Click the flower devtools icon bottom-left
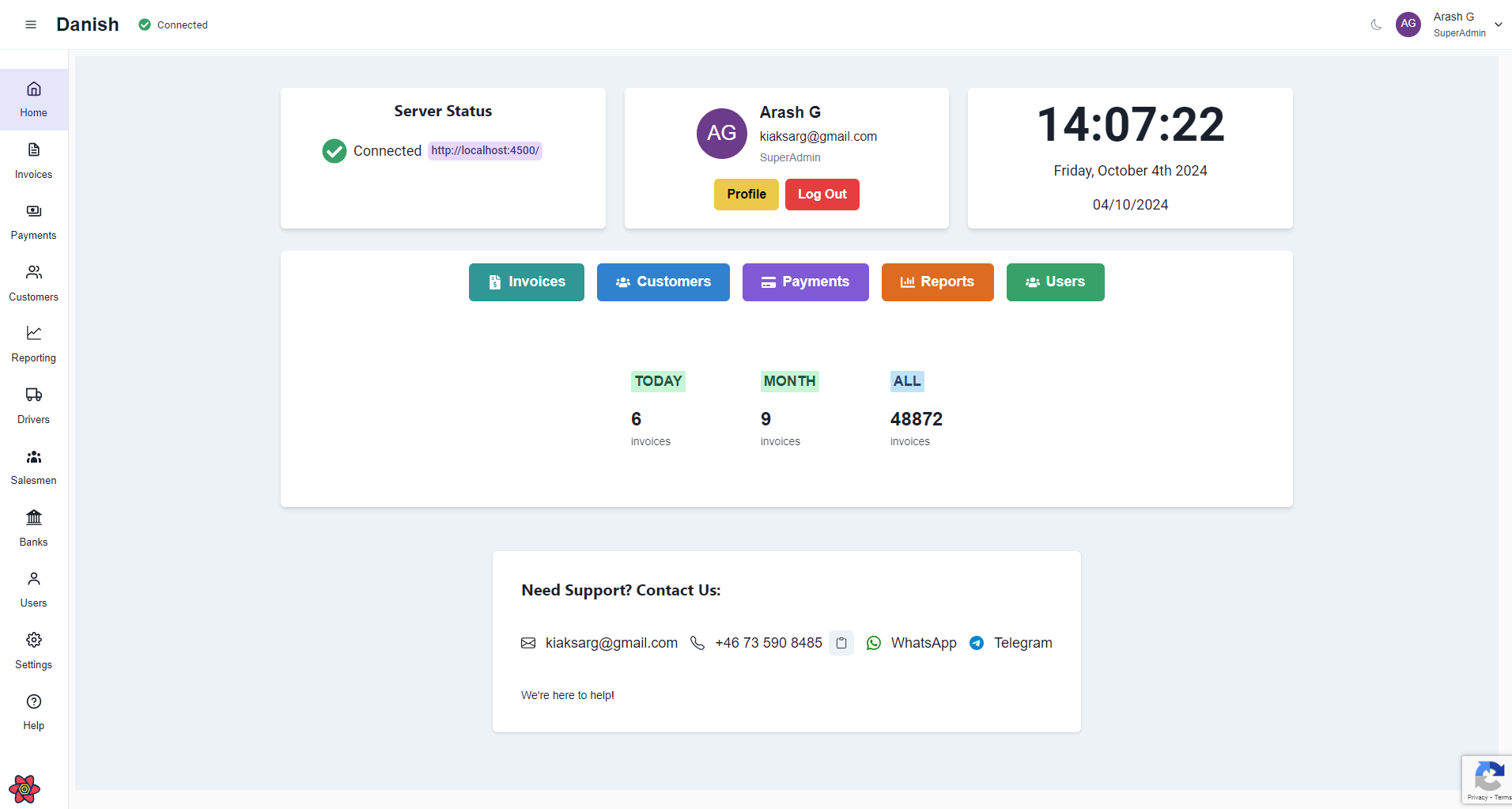 point(25,788)
